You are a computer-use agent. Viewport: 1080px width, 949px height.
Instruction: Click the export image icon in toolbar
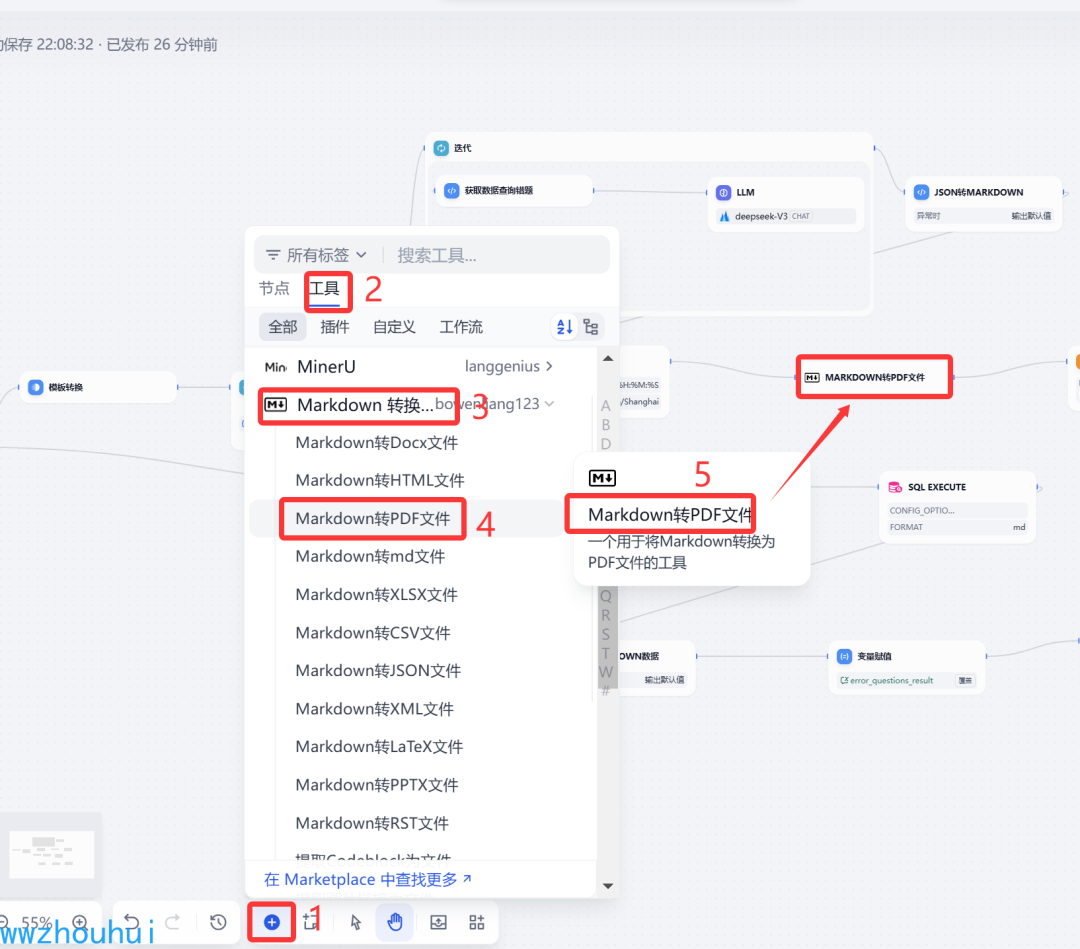tap(438, 921)
